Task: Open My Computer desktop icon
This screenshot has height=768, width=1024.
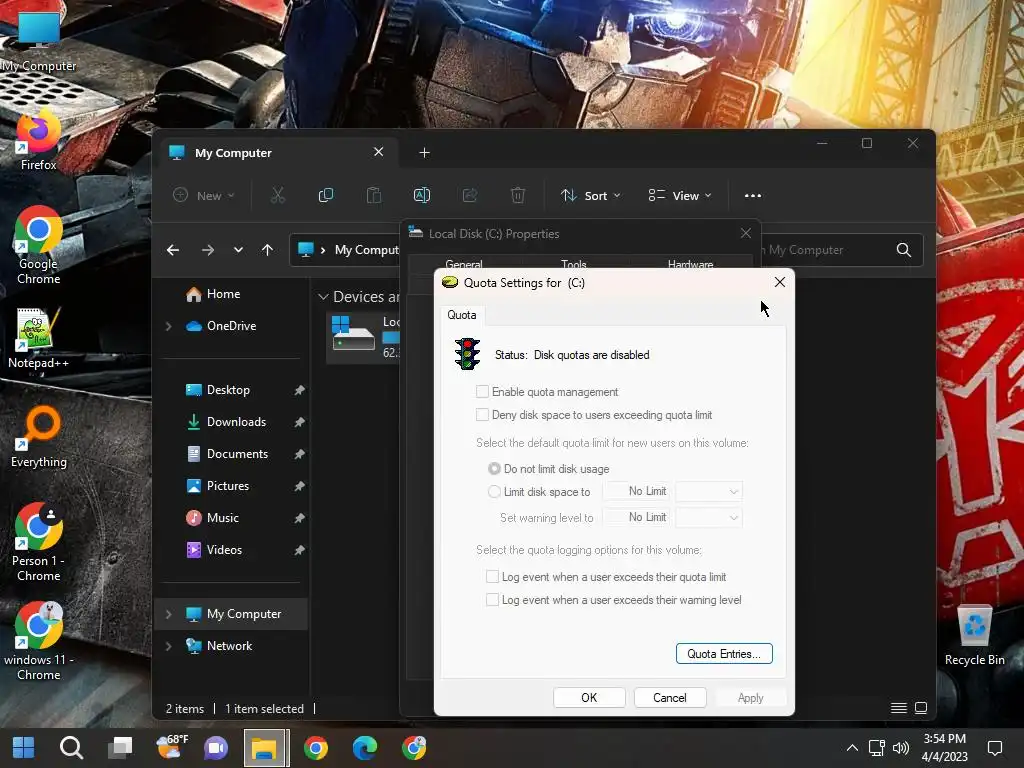Action: pyautogui.click(x=39, y=40)
